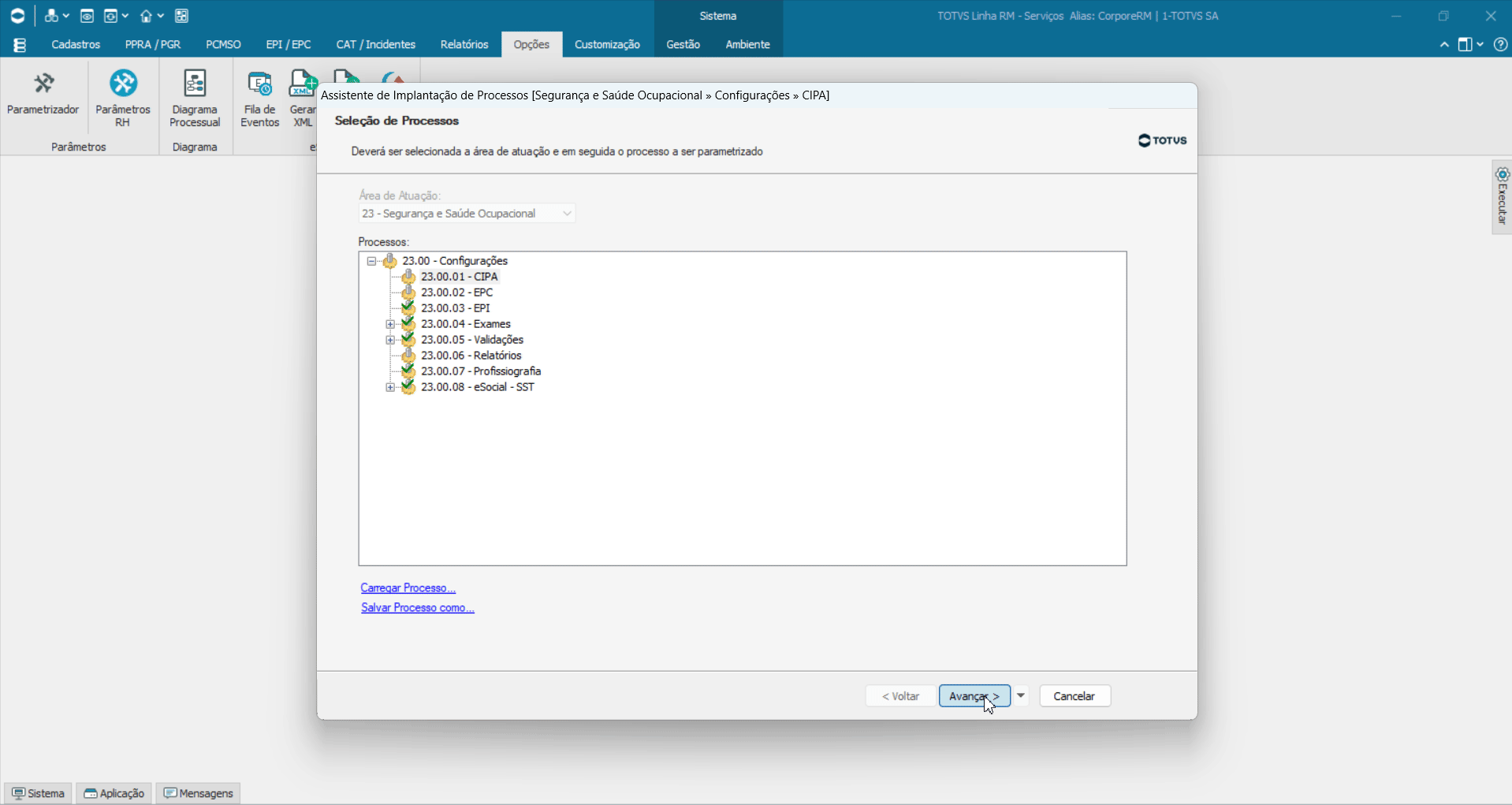Viewport: 1512px width, 805px height.
Task: Click the help question mark icon
Action: (1501, 45)
